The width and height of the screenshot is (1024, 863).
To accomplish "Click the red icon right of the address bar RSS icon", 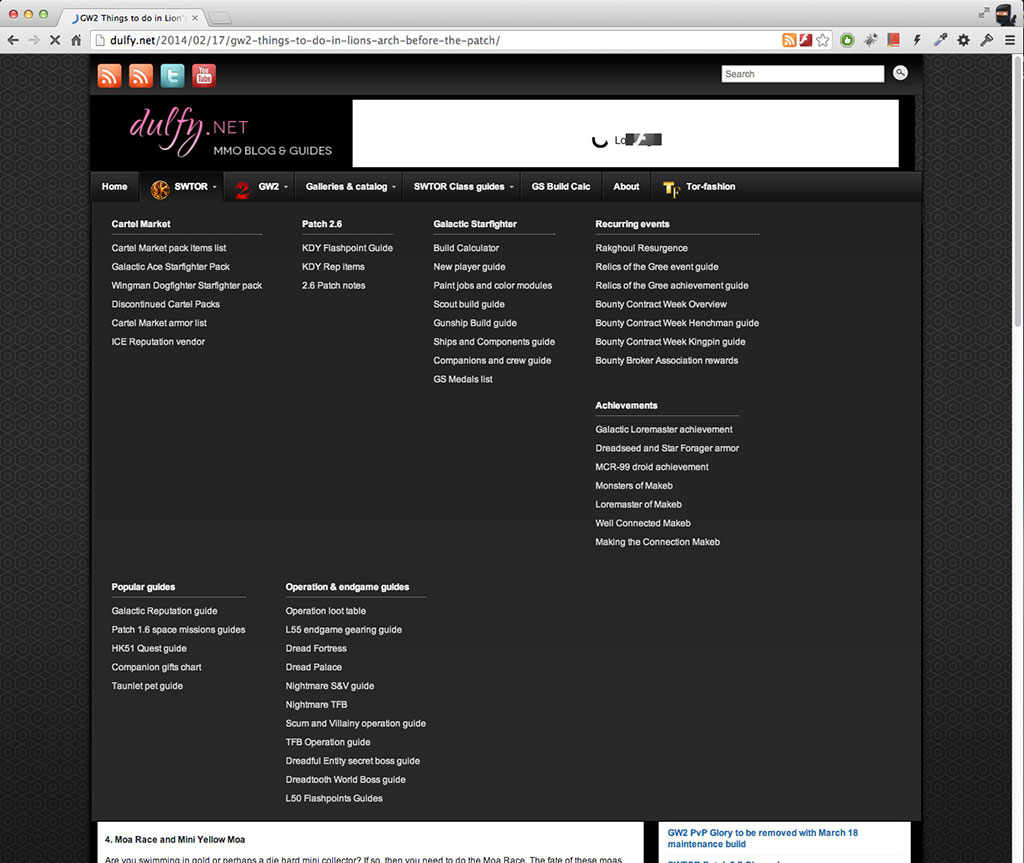I will (x=806, y=41).
